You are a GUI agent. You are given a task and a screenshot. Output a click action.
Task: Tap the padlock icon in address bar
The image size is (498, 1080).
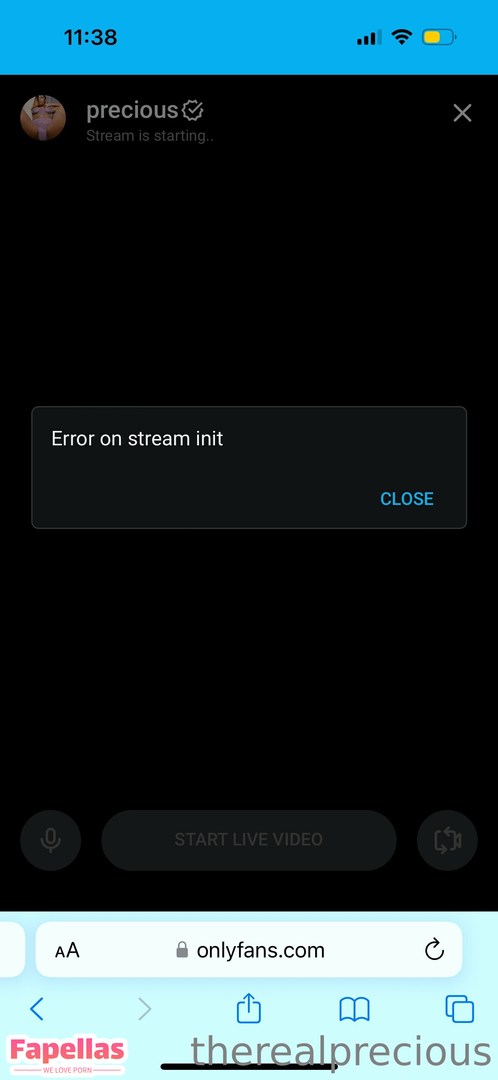pos(182,951)
